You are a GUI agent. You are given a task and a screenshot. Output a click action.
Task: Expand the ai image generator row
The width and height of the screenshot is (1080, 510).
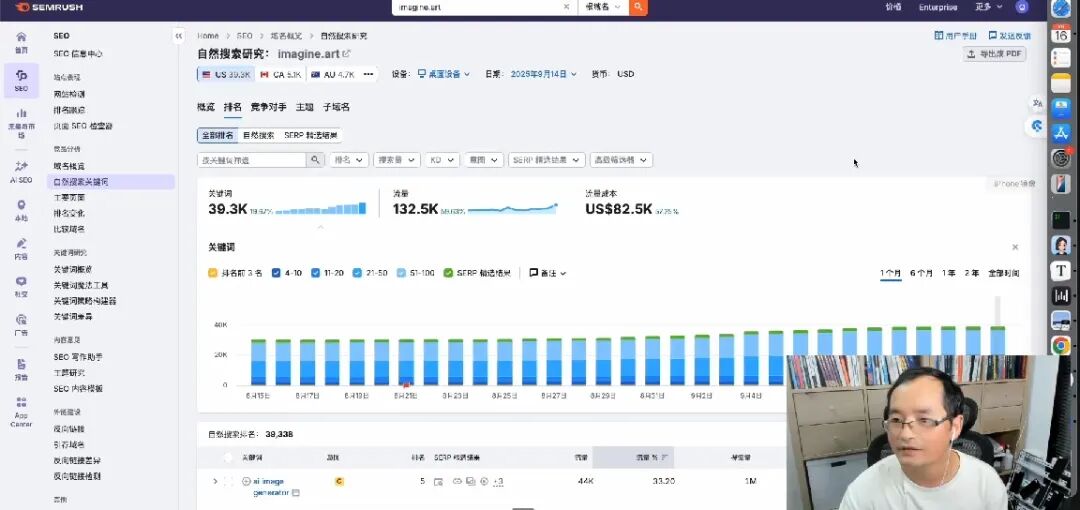click(215, 481)
